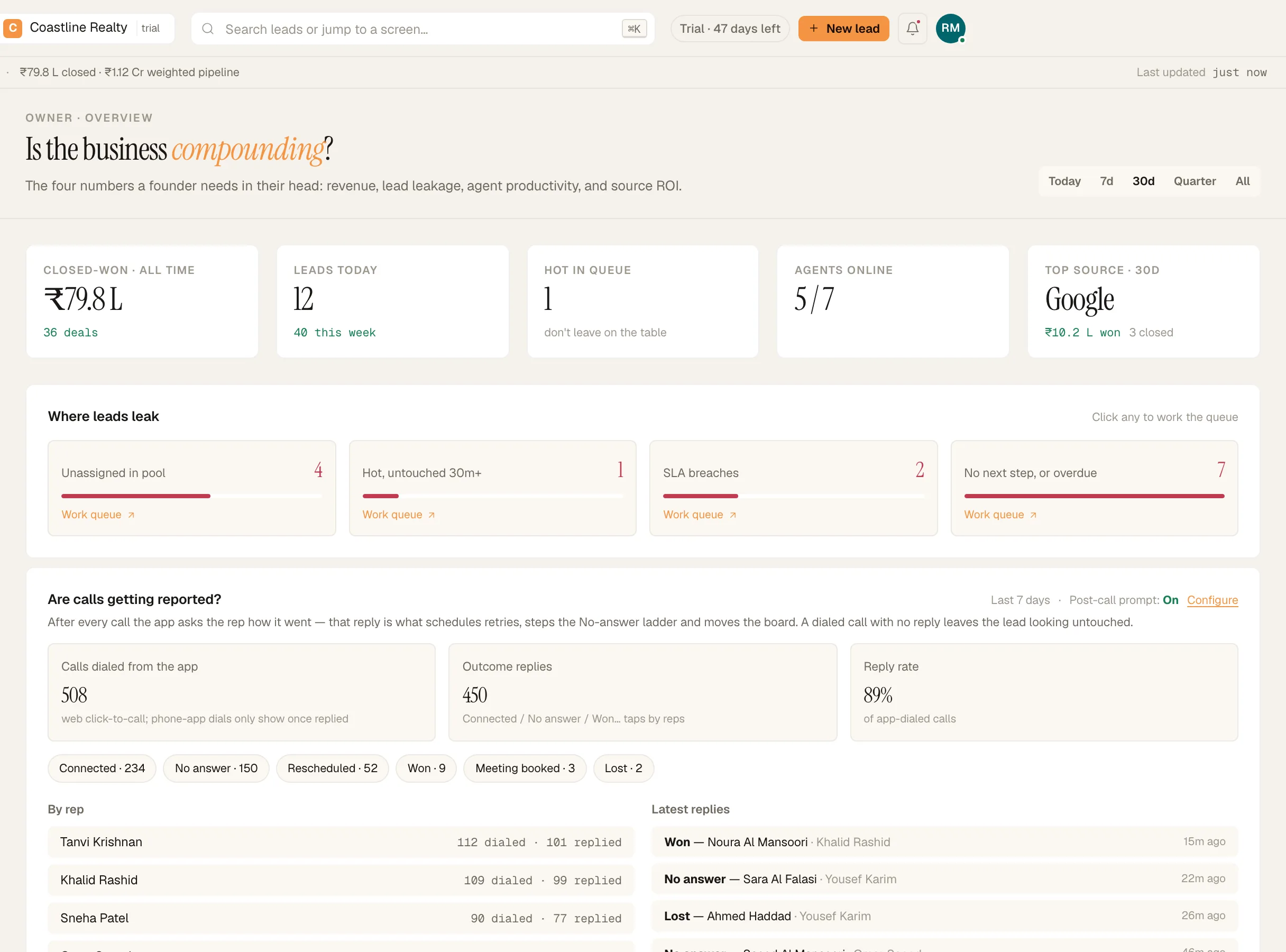Open the Won — Noura Al Mansoori reply

pos(945,842)
